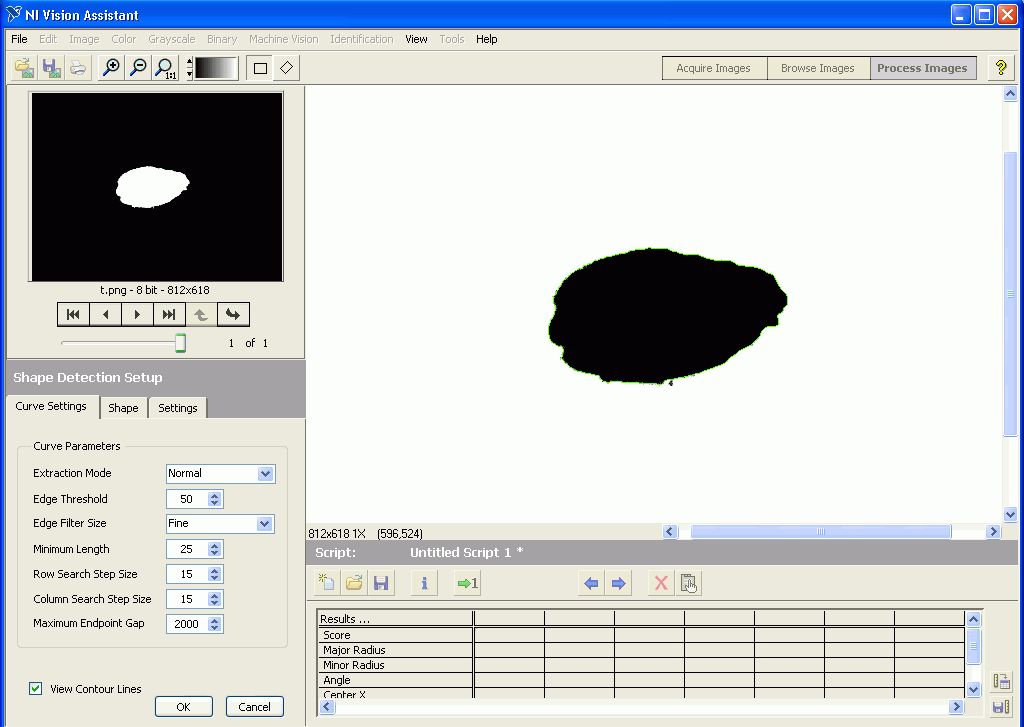1024x727 pixels.
Task: Uncheck the View Contour Lines checkbox
Action: (x=36, y=689)
